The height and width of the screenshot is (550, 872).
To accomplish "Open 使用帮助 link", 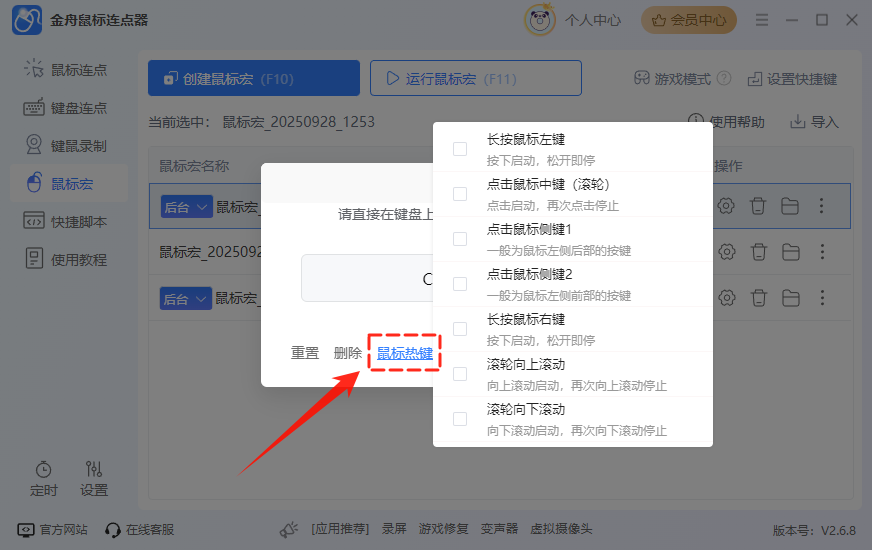I will (726, 121).
